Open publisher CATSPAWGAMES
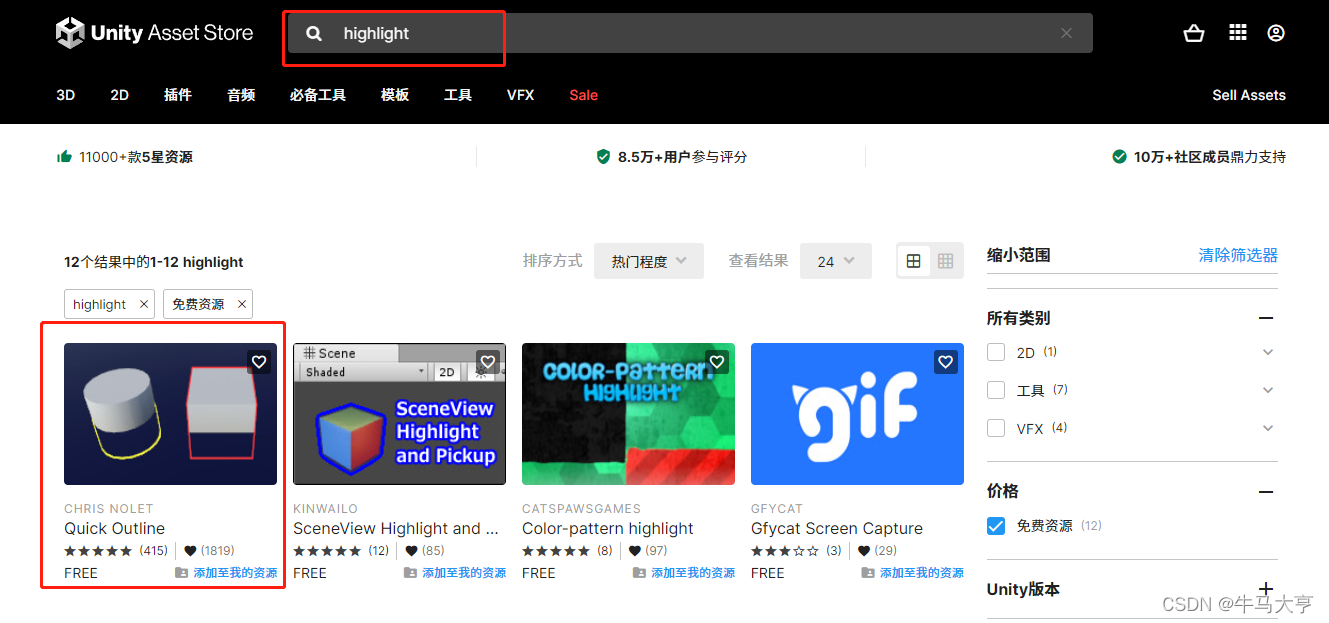The image size is (1329, 623). click(x=582, y=509)
